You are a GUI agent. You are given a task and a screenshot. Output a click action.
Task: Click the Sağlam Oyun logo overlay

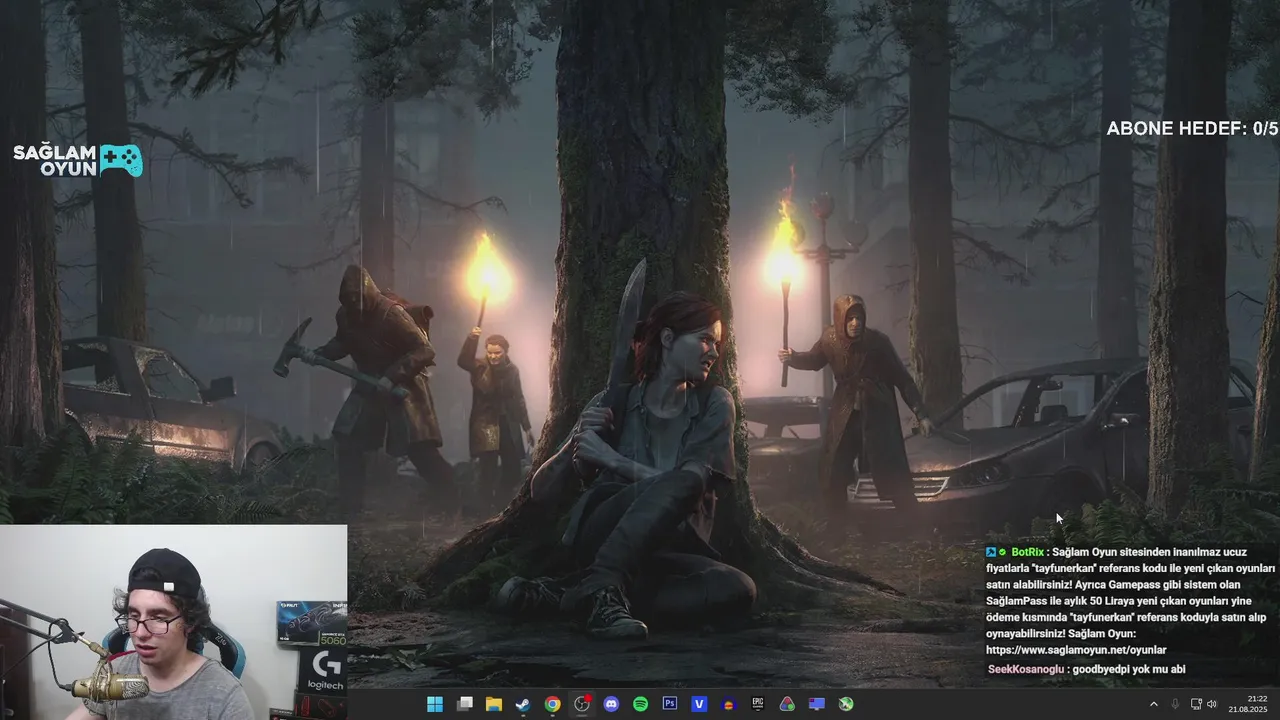[x=77, y=160]
